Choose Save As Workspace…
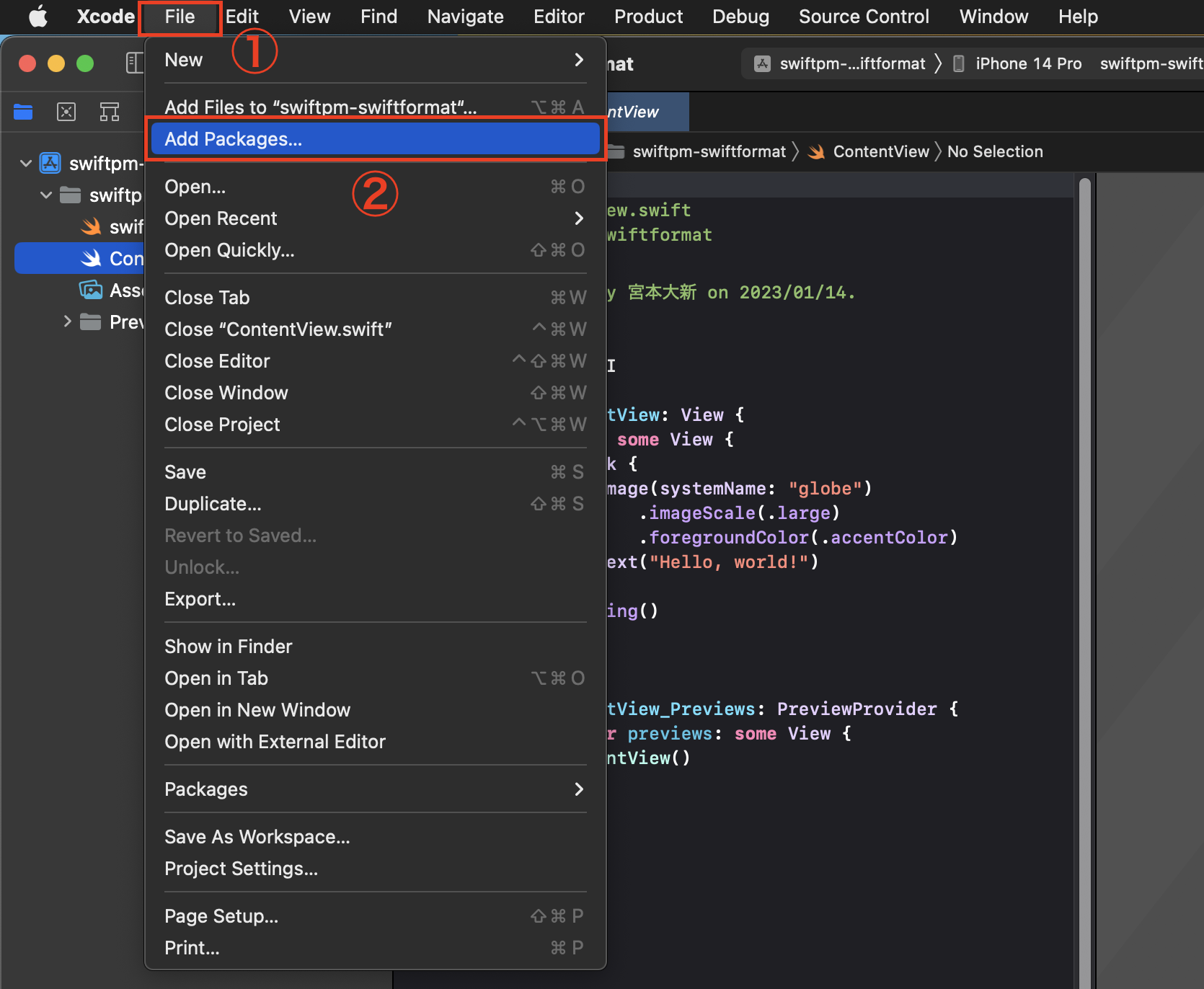1204x989 pixels. click(x=375, y=837)
